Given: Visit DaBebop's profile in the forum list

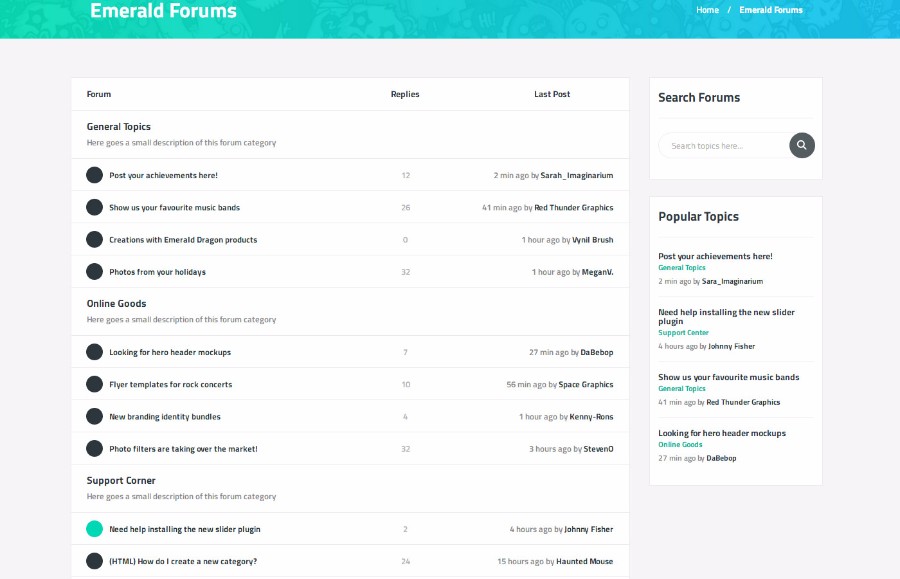Looking at the screenshot, I should coord(596,352).
